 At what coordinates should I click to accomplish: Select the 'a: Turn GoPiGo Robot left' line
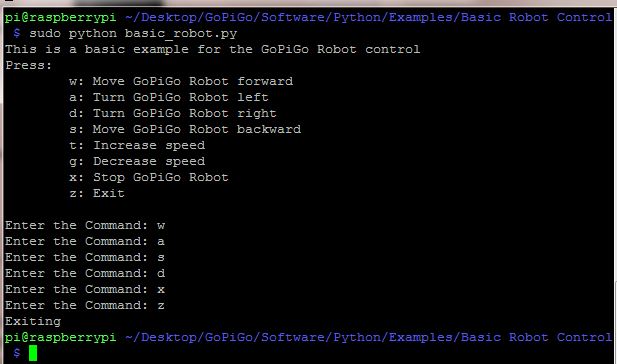[169, 97]
